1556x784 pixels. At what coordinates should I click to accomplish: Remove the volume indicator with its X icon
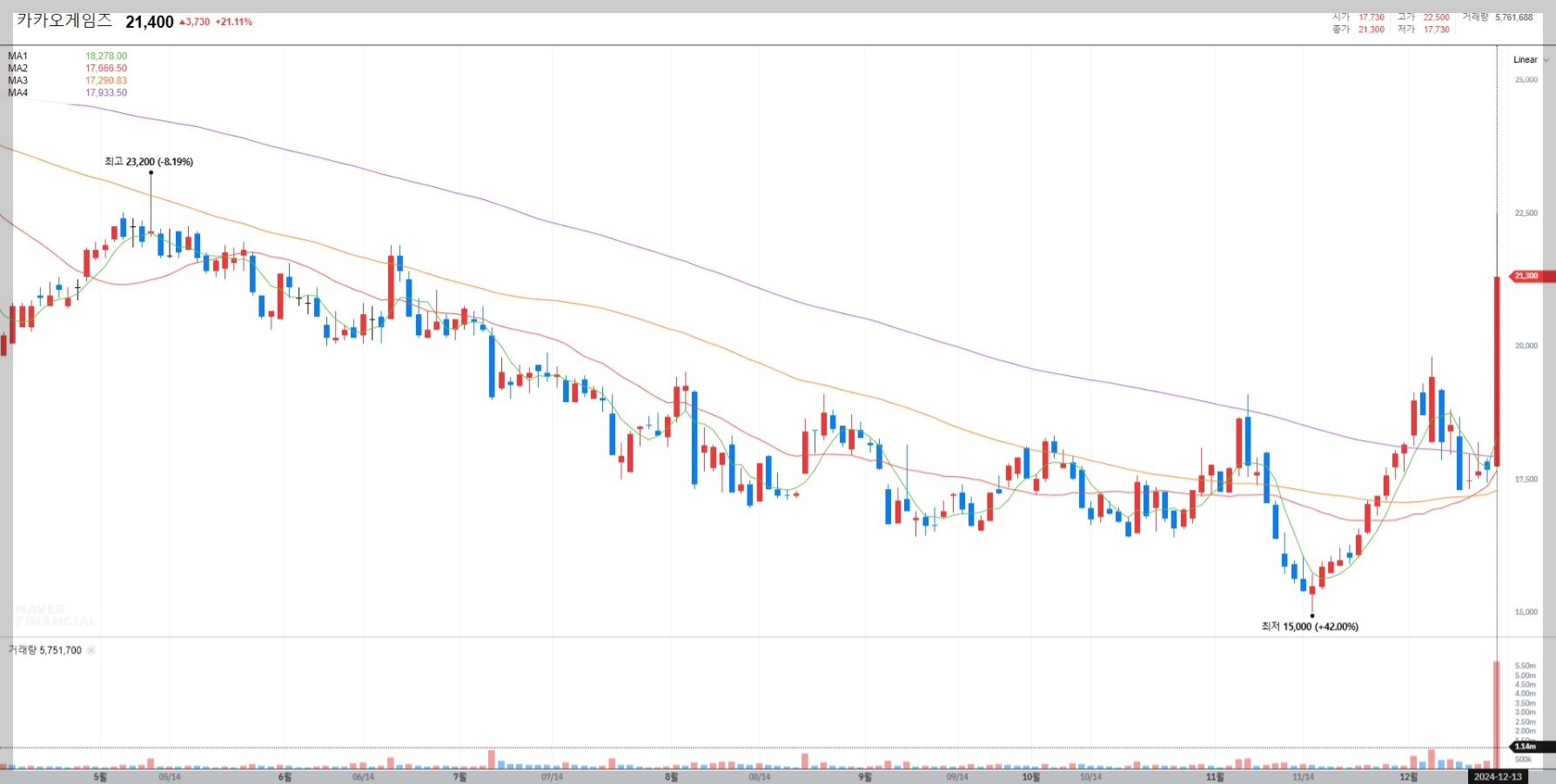91,650
